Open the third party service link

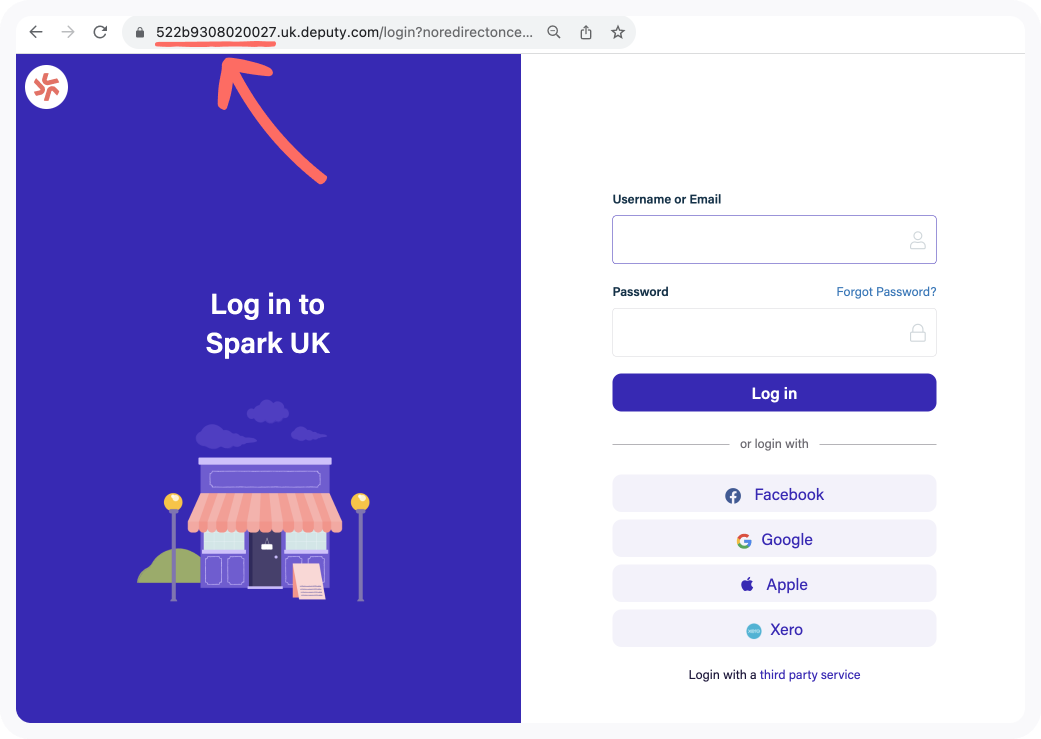810,675
